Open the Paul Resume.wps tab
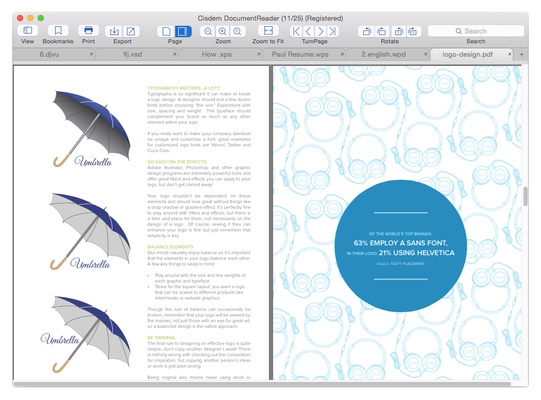The width and height of the screenshot is (541, 400). tap(300, 54)
